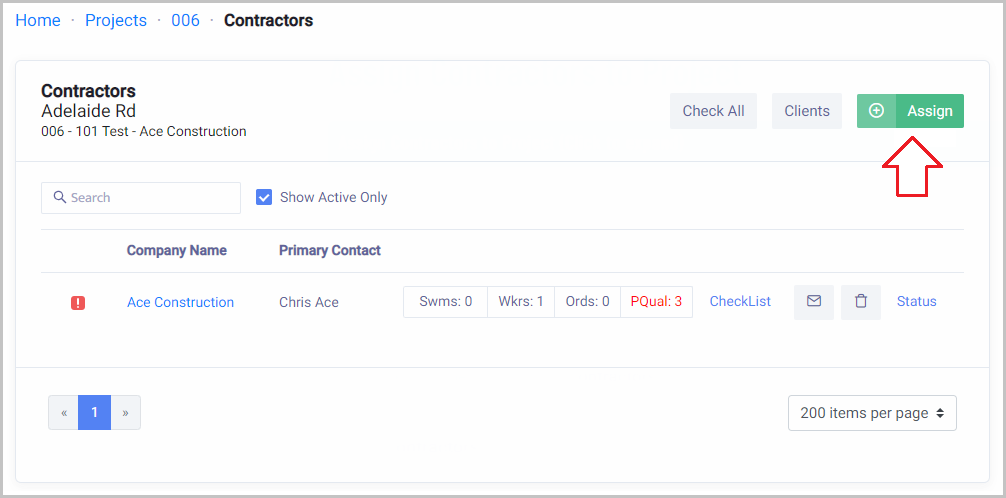Open the Ace Construction company link
This screenshot has width=1006, height=498.
pos(180,302)
